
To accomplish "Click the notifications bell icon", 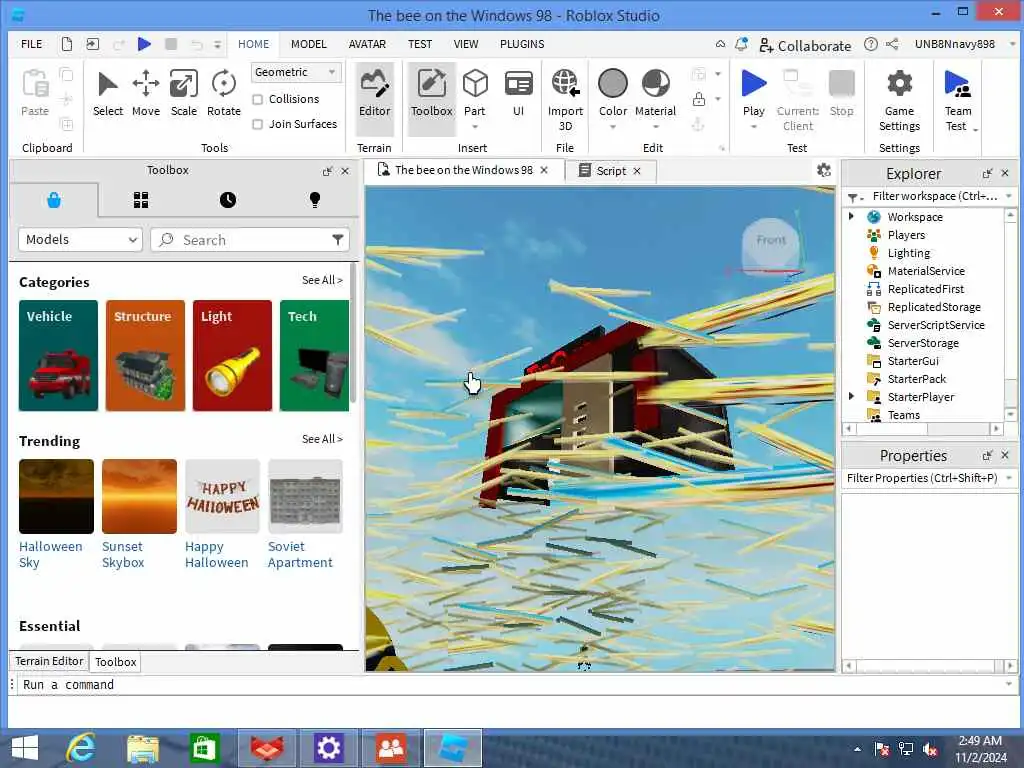I will [x=741, y=44].
